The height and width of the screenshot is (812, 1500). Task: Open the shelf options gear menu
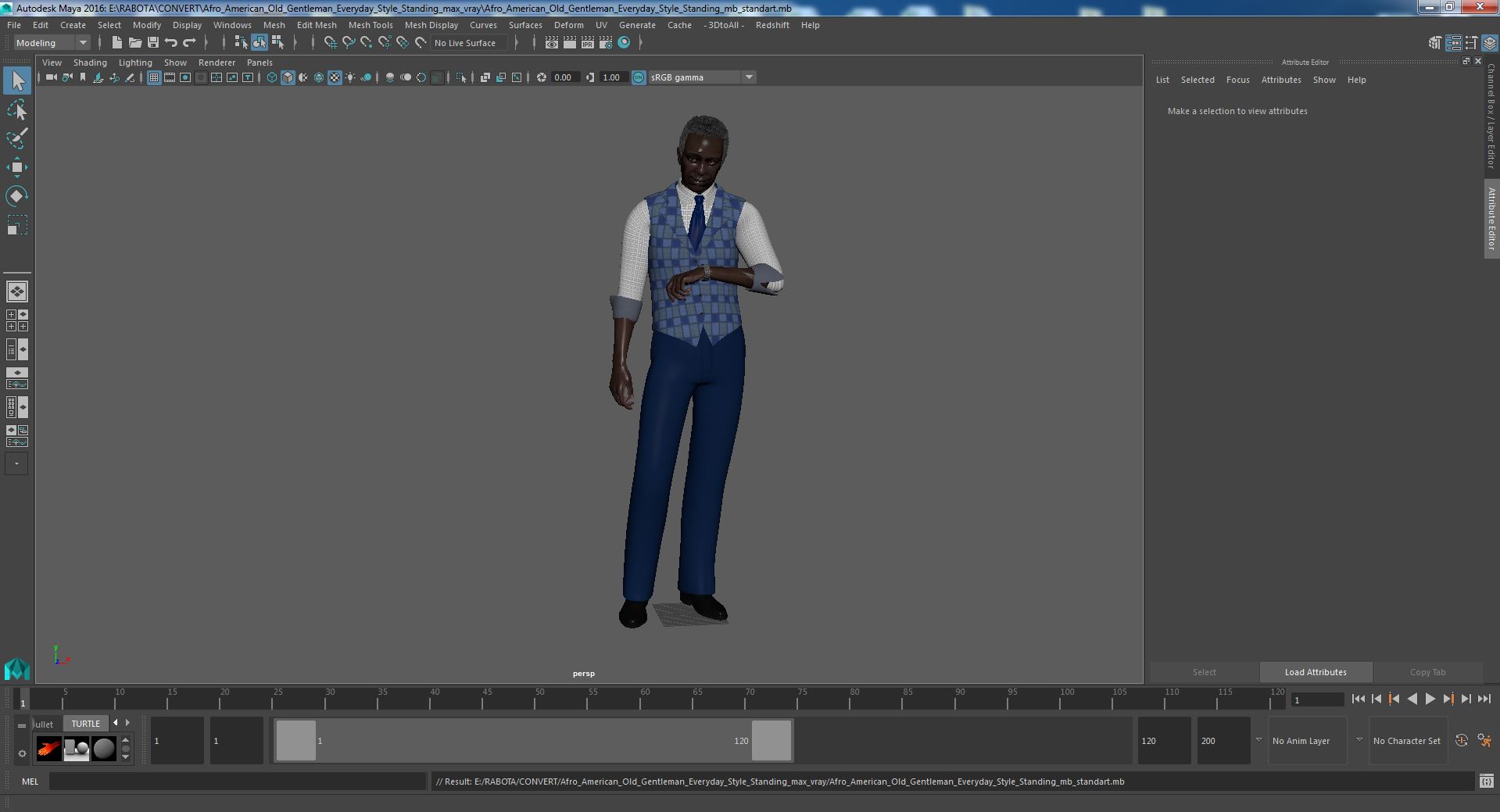point(22,753)
